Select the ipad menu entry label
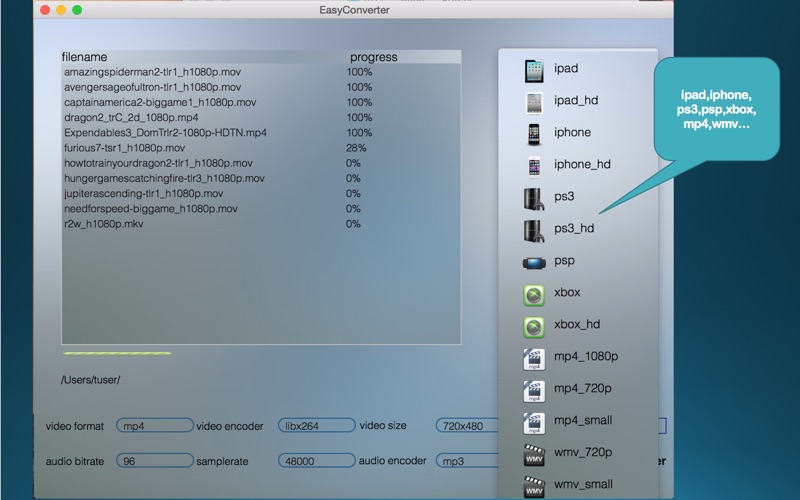 [x=566, y=68]
